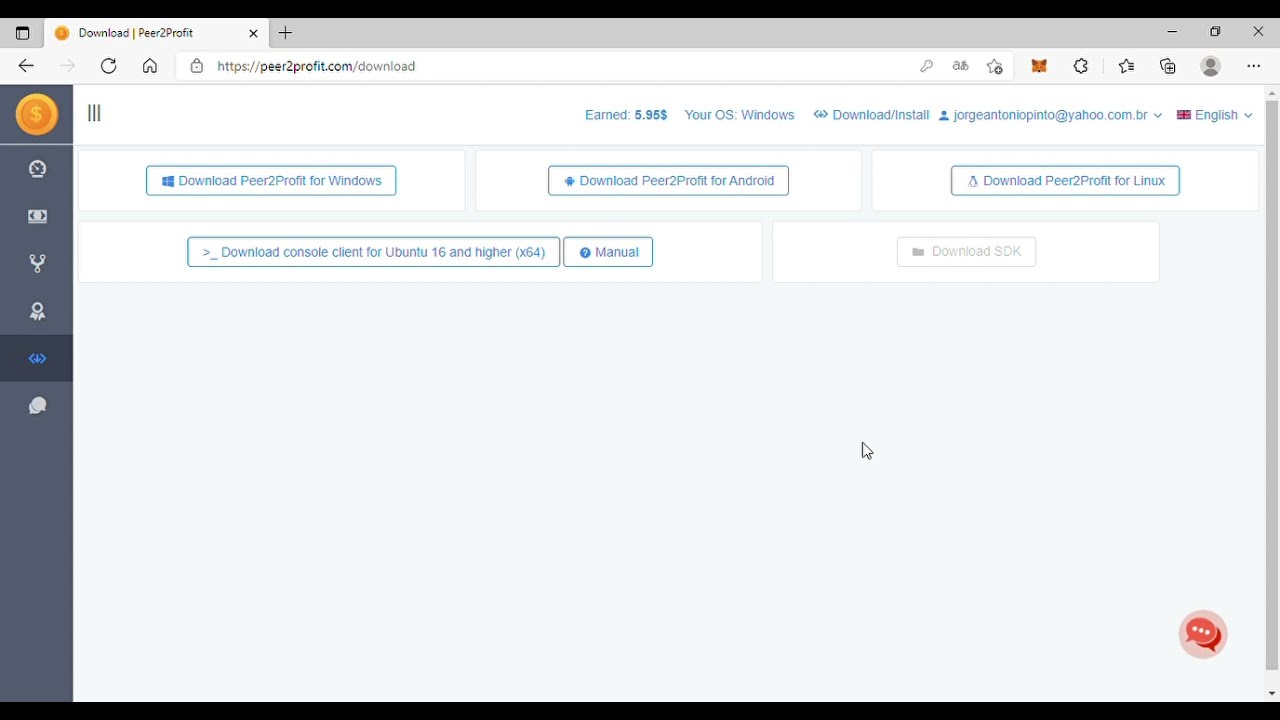Image resolution: width=1280 pixels, height=720 pixels.
Task: Go back in browser history
Action: pos(26,66)
